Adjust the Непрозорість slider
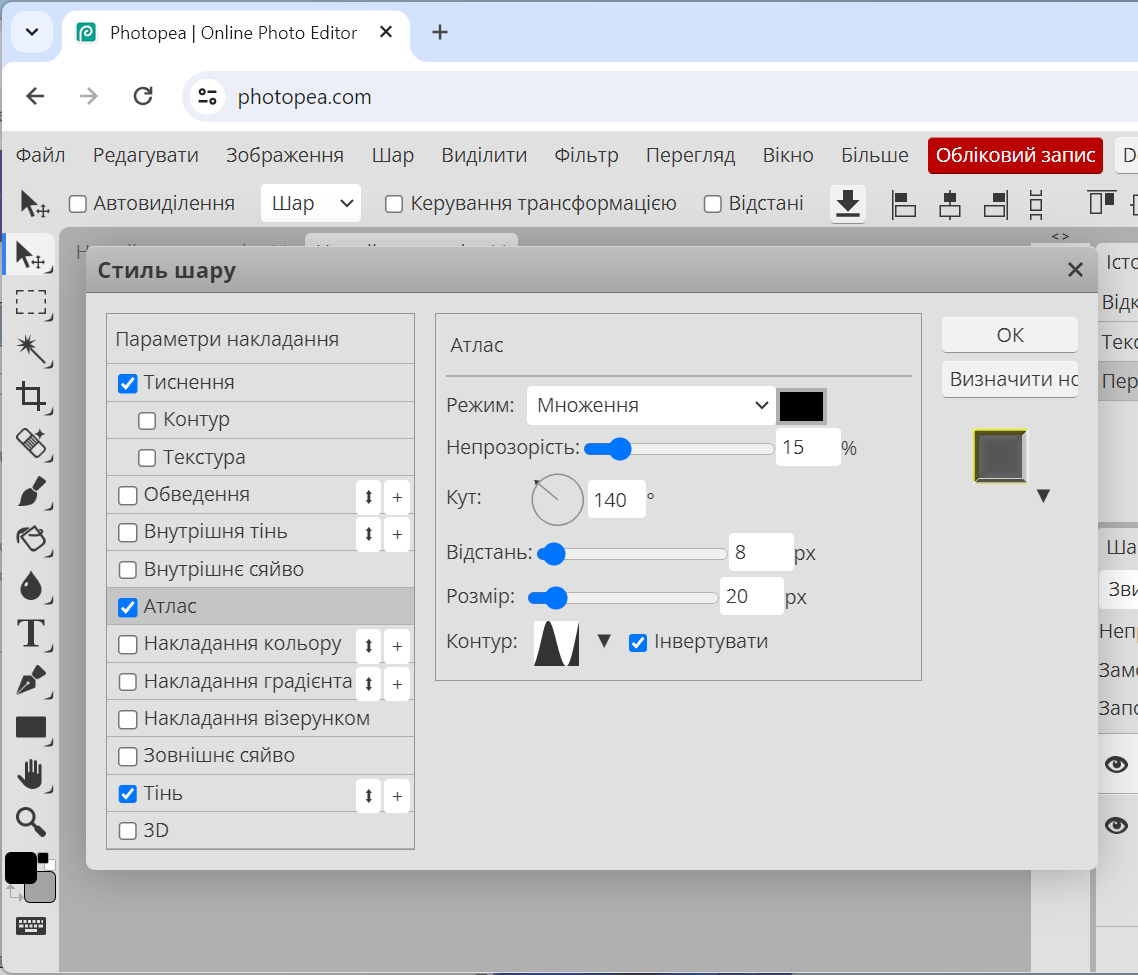 [x=679, y=449]
